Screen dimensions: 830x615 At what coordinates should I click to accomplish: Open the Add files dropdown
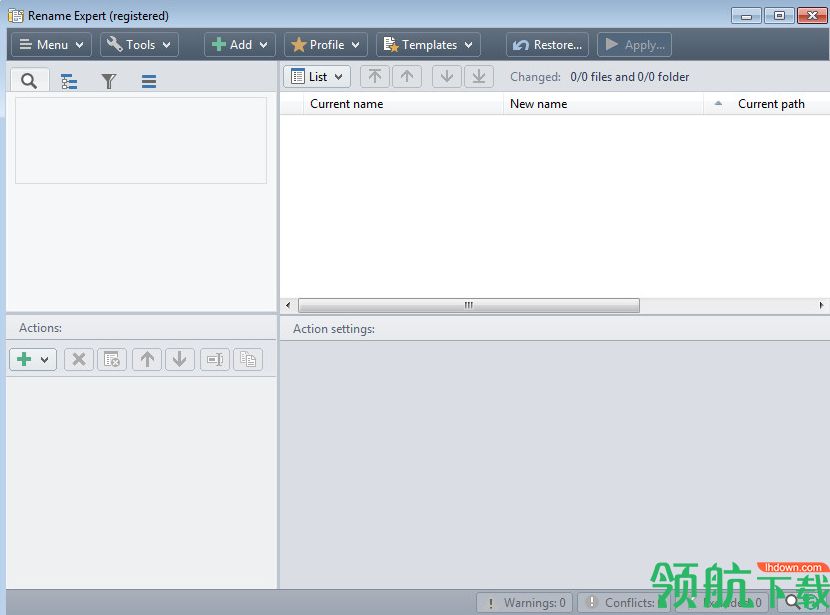point(240,45)
